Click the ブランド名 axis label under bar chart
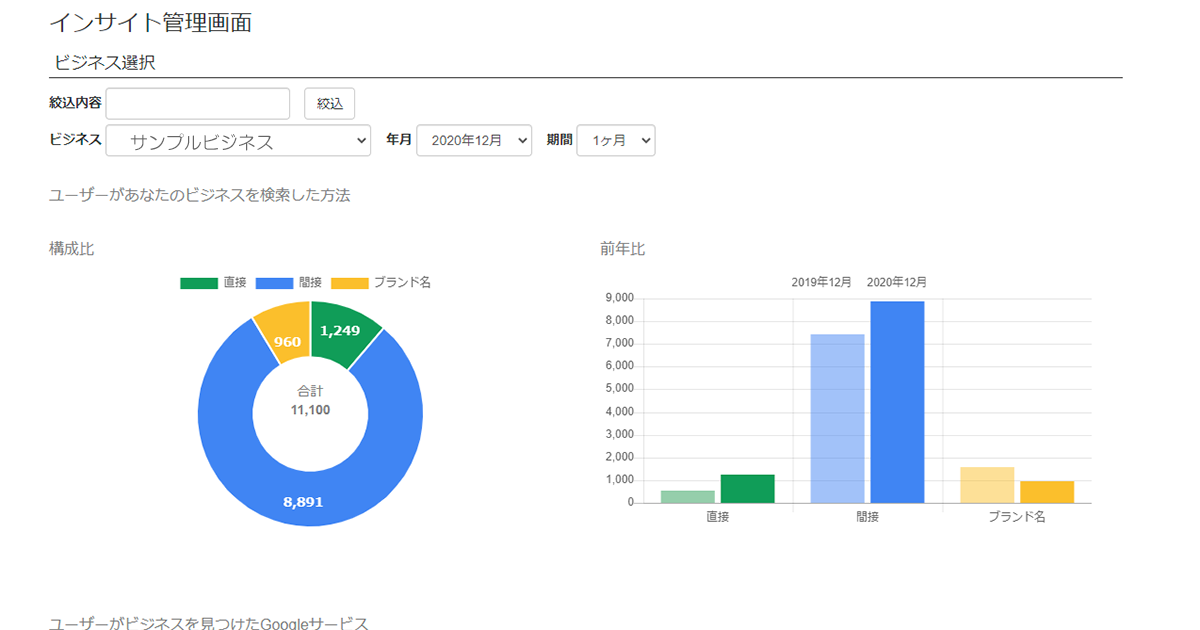 pyautogui.click(x=1017, y=517)
